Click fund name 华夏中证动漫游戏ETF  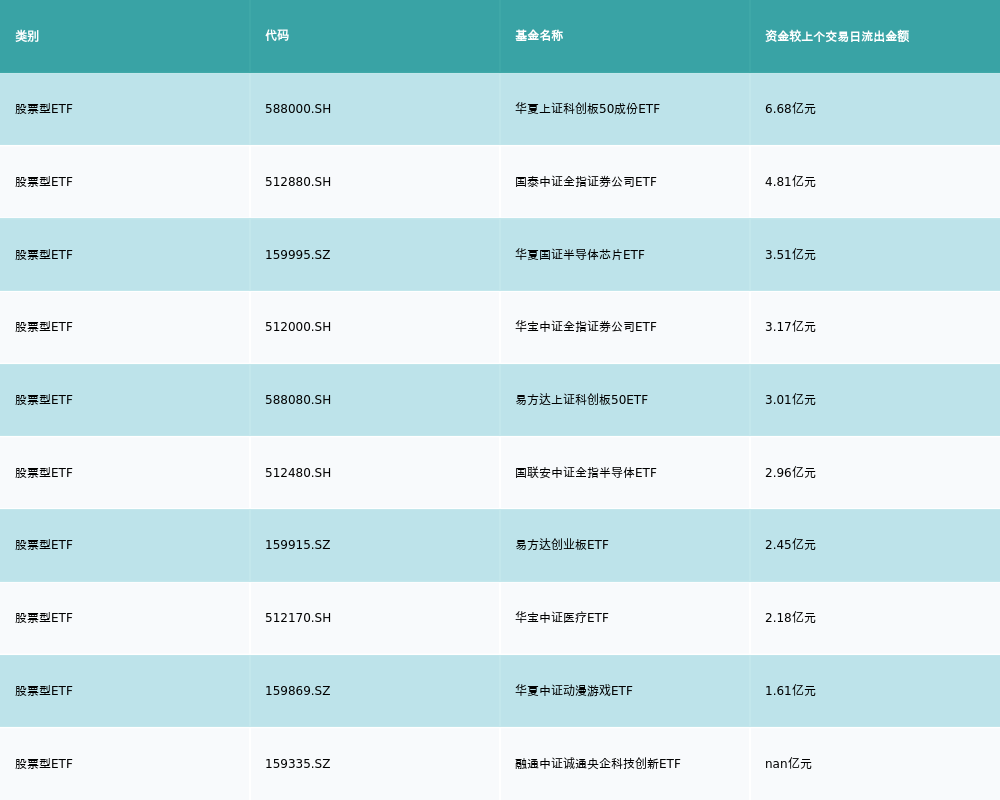point(574,691)
